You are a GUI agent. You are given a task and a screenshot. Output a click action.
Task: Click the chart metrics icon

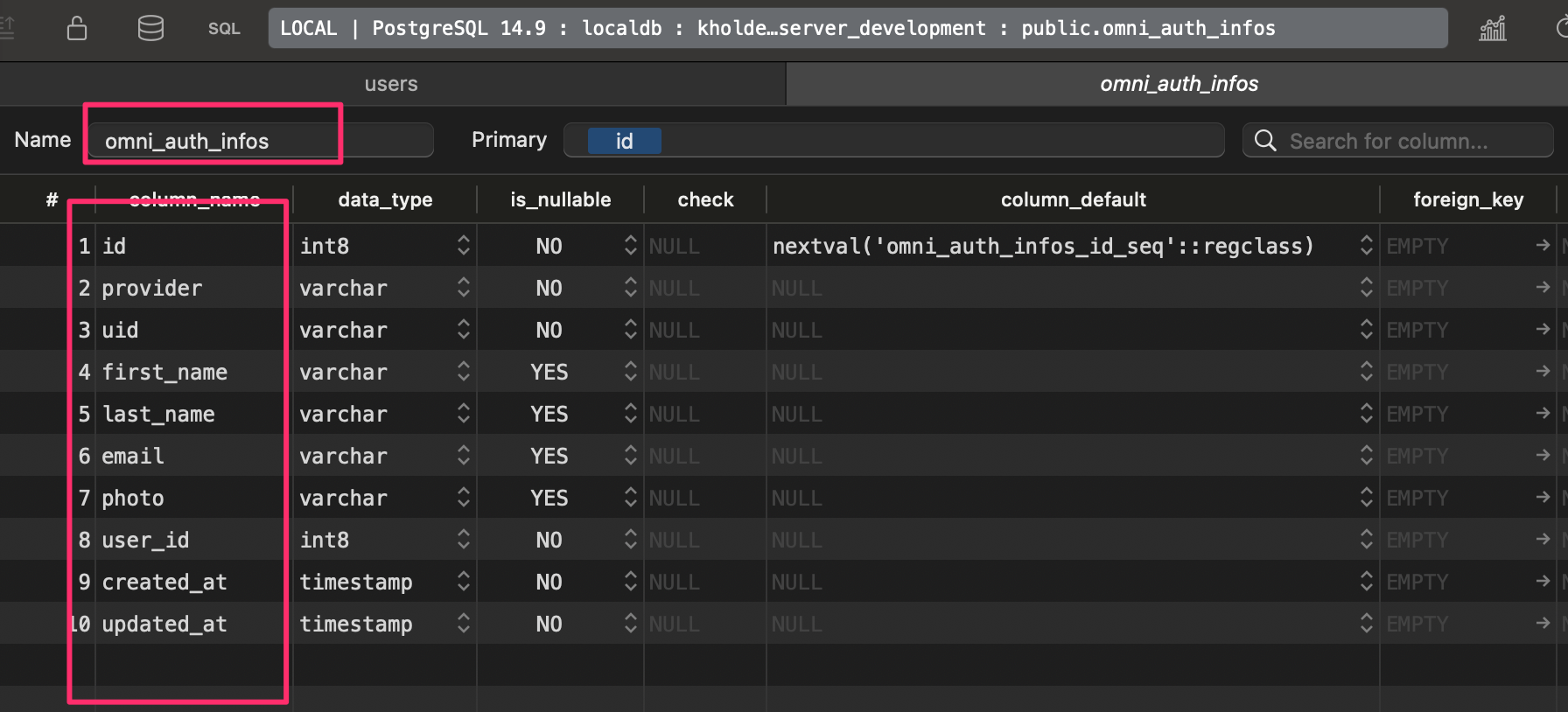point(1492,29)
